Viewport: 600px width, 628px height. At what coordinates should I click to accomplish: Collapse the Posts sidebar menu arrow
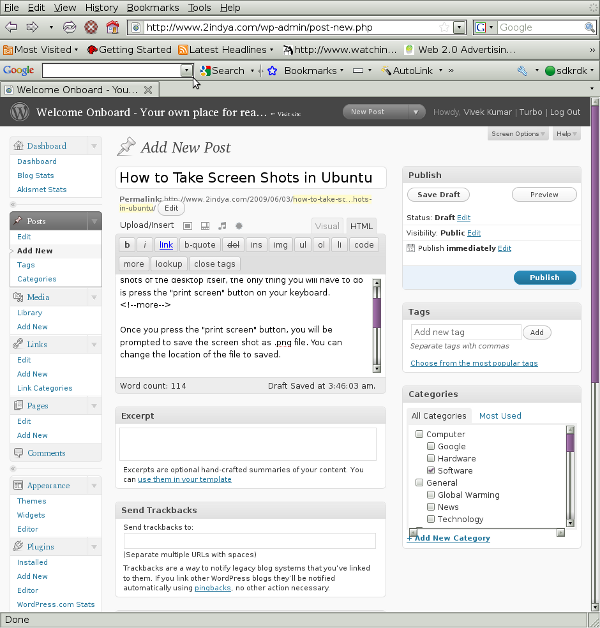tap(94, 221)
